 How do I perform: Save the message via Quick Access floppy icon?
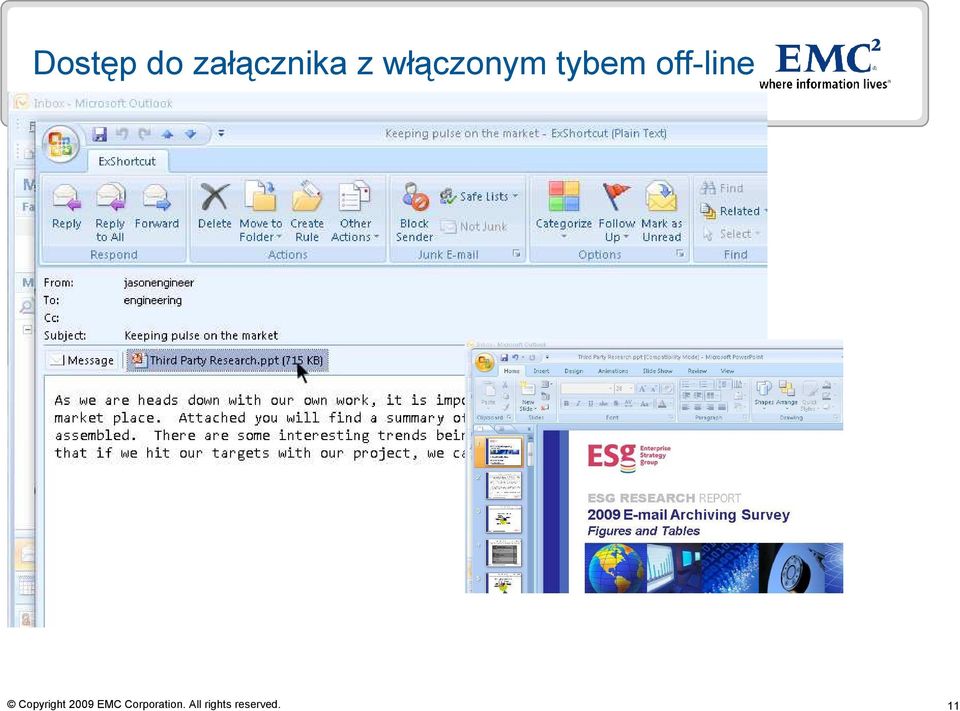[100, 134]
